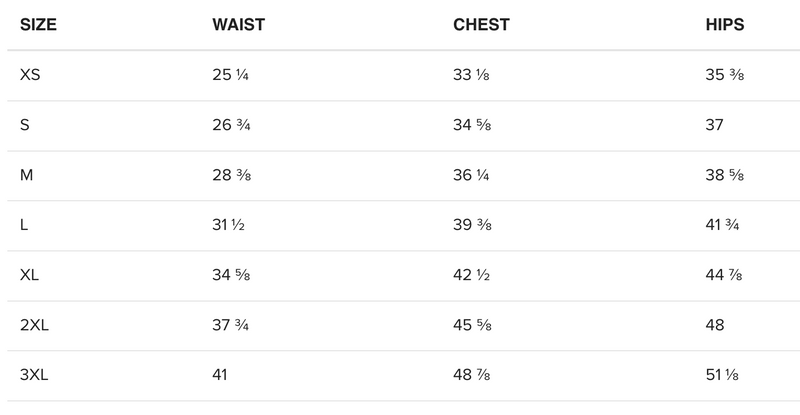Select the 2XL size row label
This screenshot has width=800, height=415.
(x=34, y=324)
